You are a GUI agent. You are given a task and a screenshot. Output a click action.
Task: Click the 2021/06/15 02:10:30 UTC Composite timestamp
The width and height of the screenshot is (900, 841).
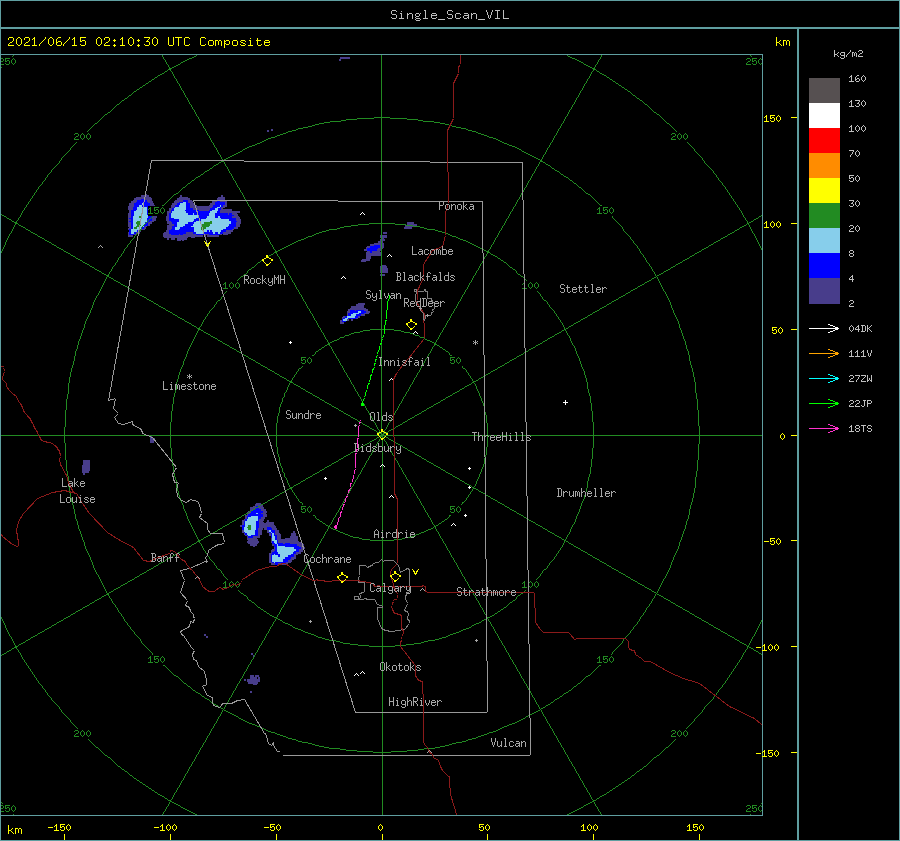tap(138, 42)
